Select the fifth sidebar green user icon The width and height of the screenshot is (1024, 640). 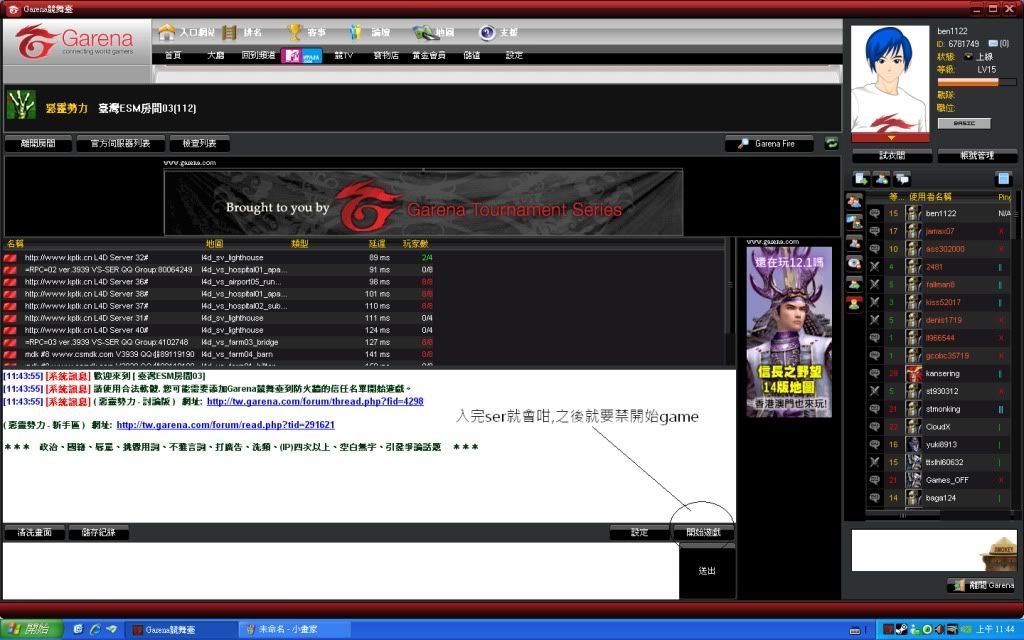854,283
